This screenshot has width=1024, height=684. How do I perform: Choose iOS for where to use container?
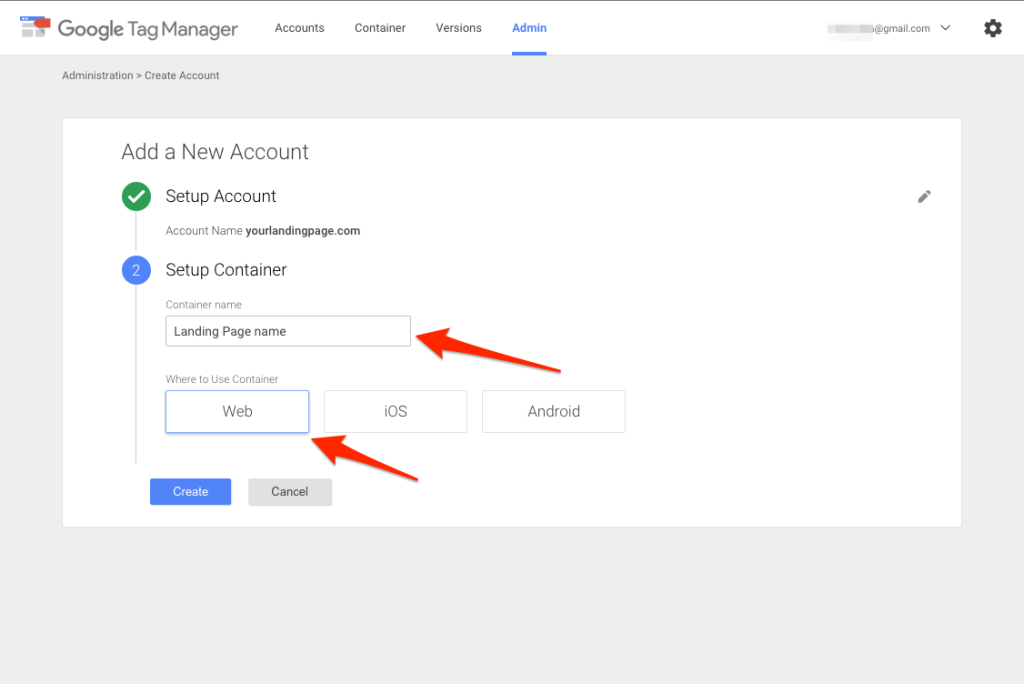tap(395, 411)
